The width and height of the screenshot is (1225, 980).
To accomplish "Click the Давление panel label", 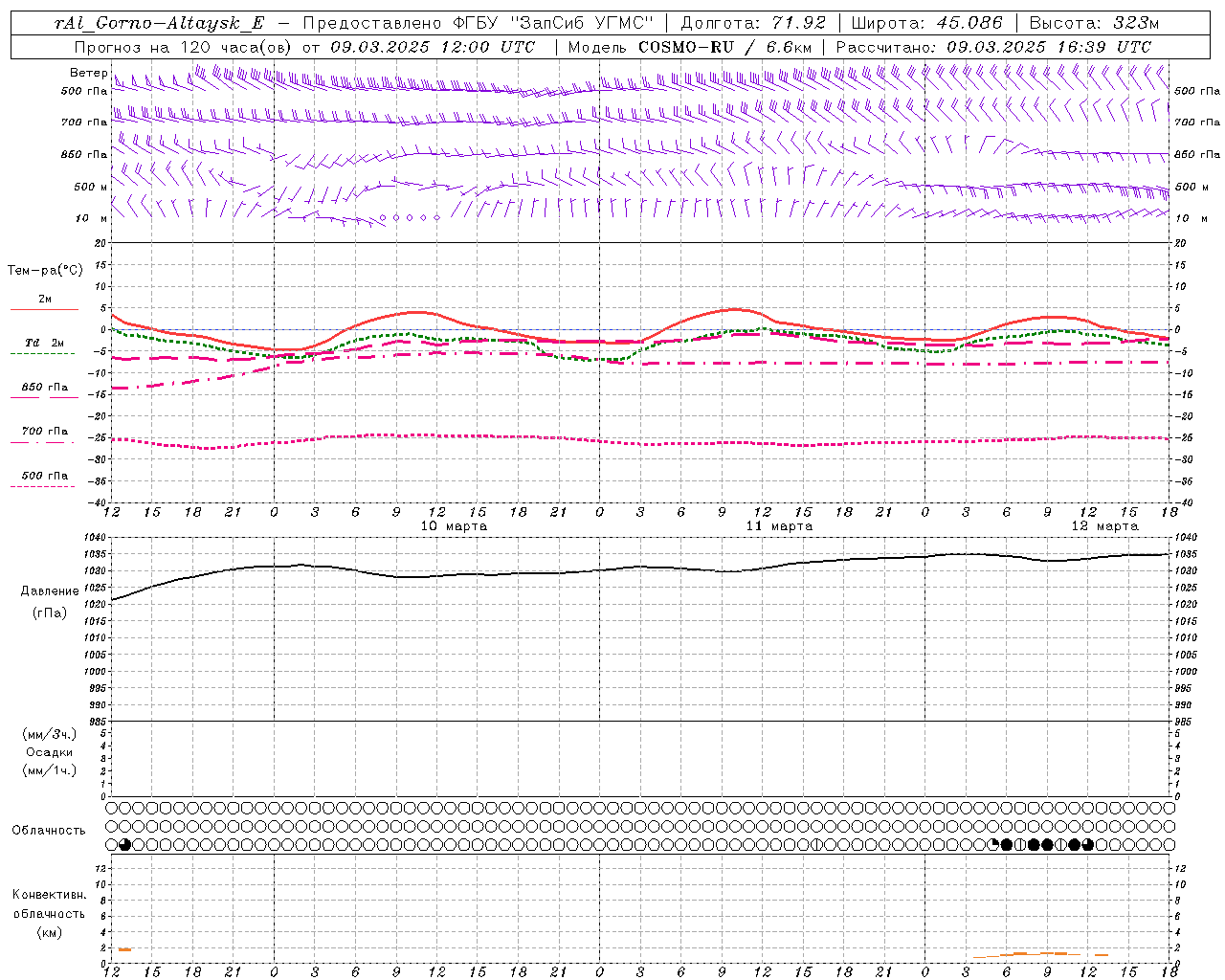I will [x=50, y=591].
